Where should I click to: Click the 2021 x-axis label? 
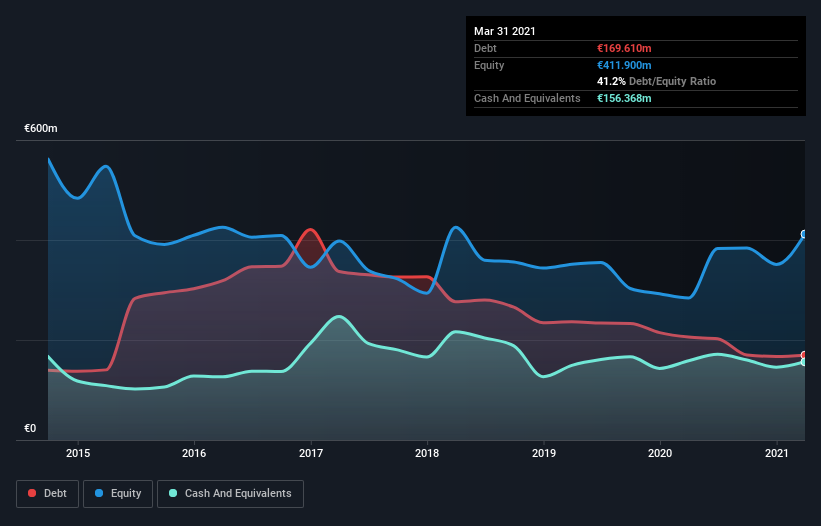click(x=776, y=453)
